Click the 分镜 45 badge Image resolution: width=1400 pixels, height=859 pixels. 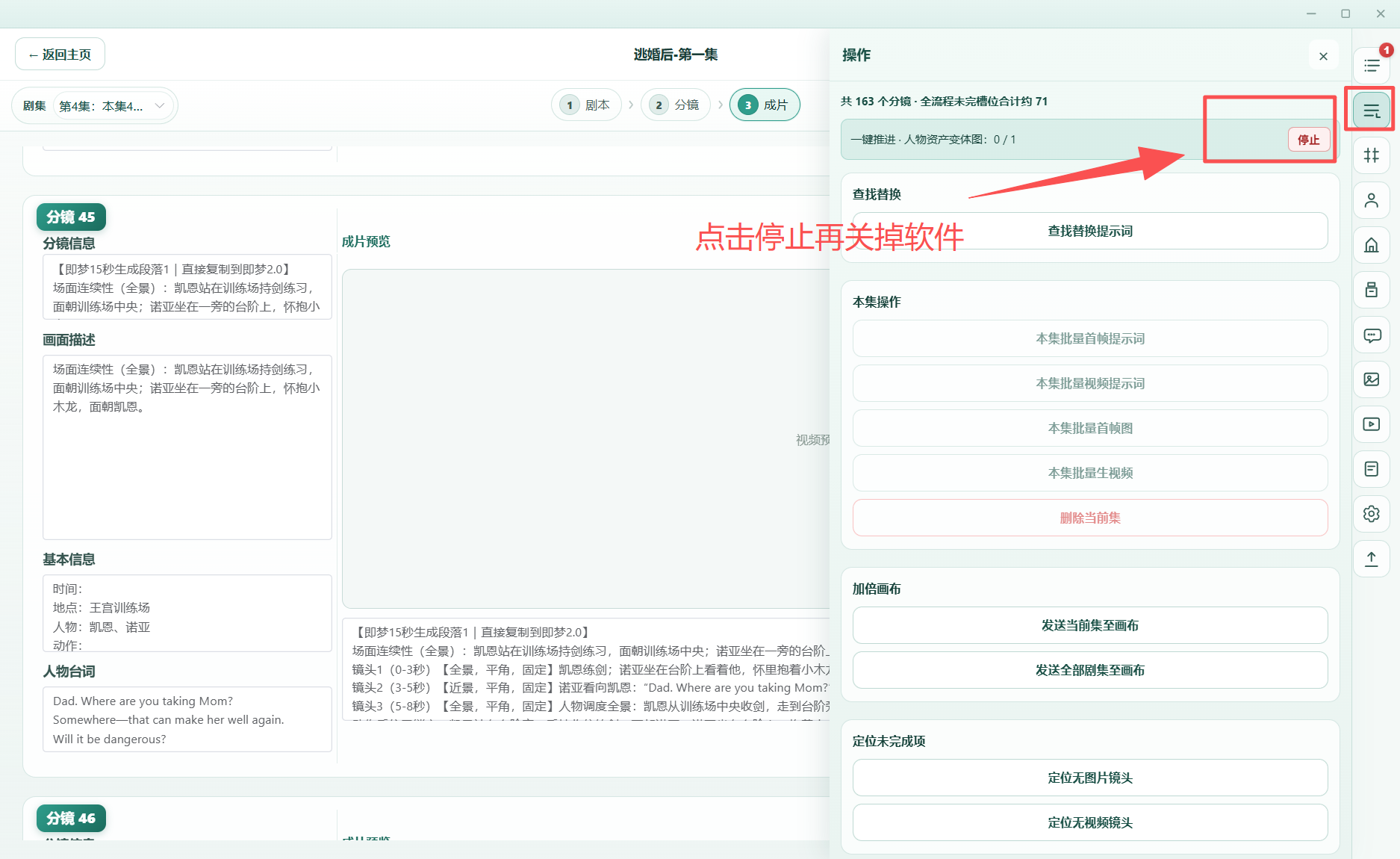[71, 217]
